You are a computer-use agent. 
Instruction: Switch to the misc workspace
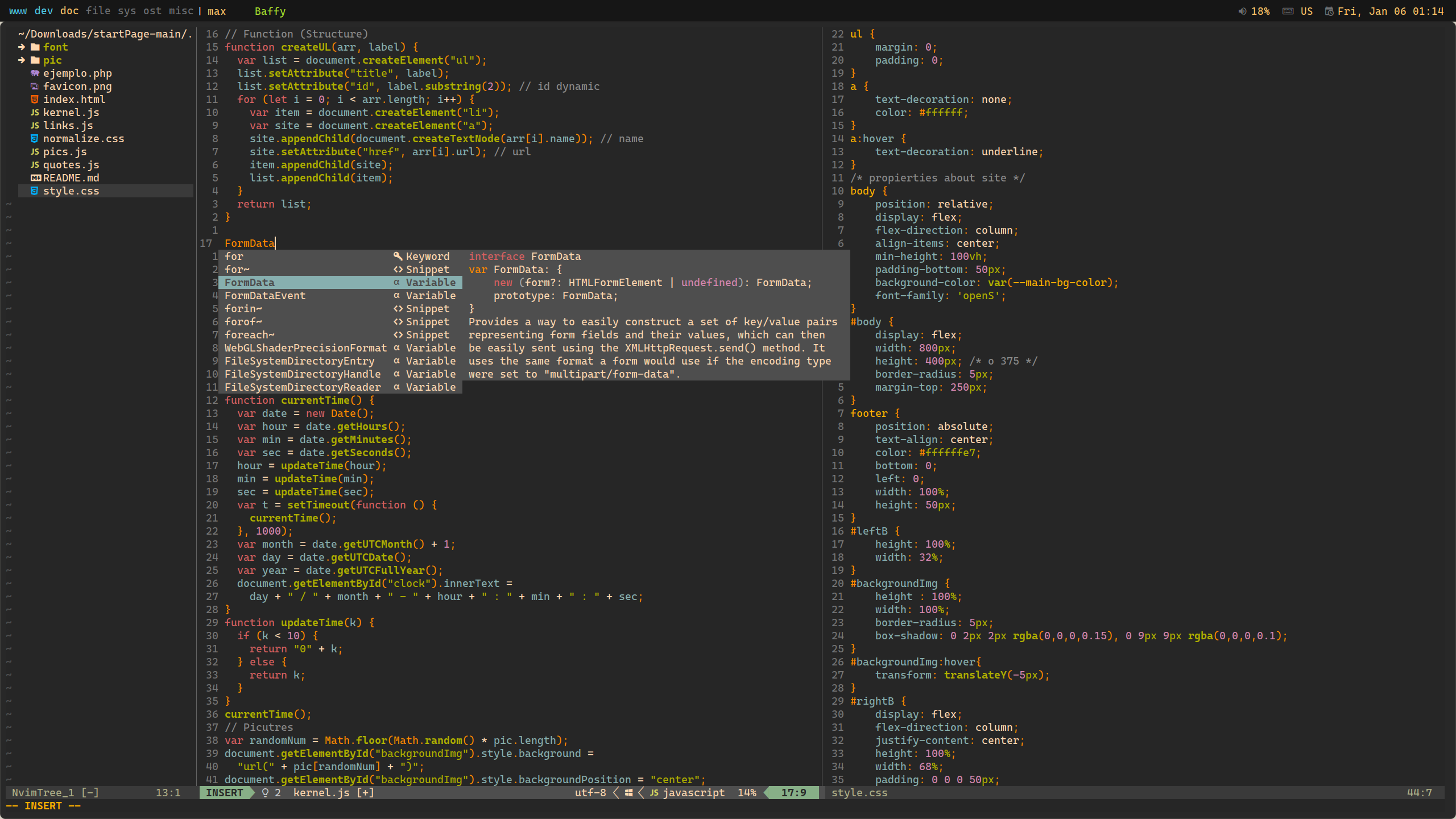tap(181, 11)
